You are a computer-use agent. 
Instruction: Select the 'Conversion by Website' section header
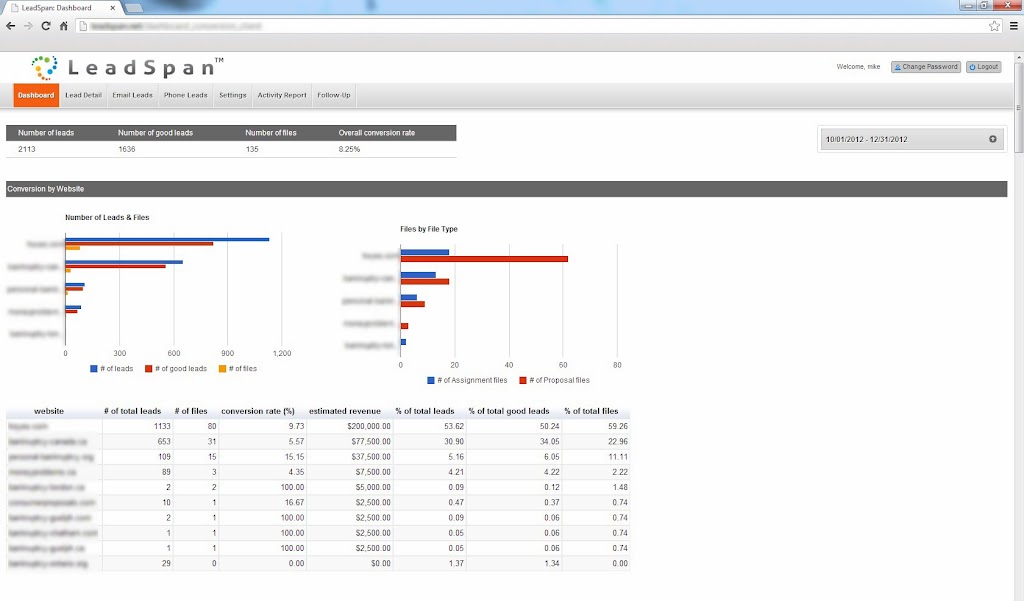click(507, 189)
